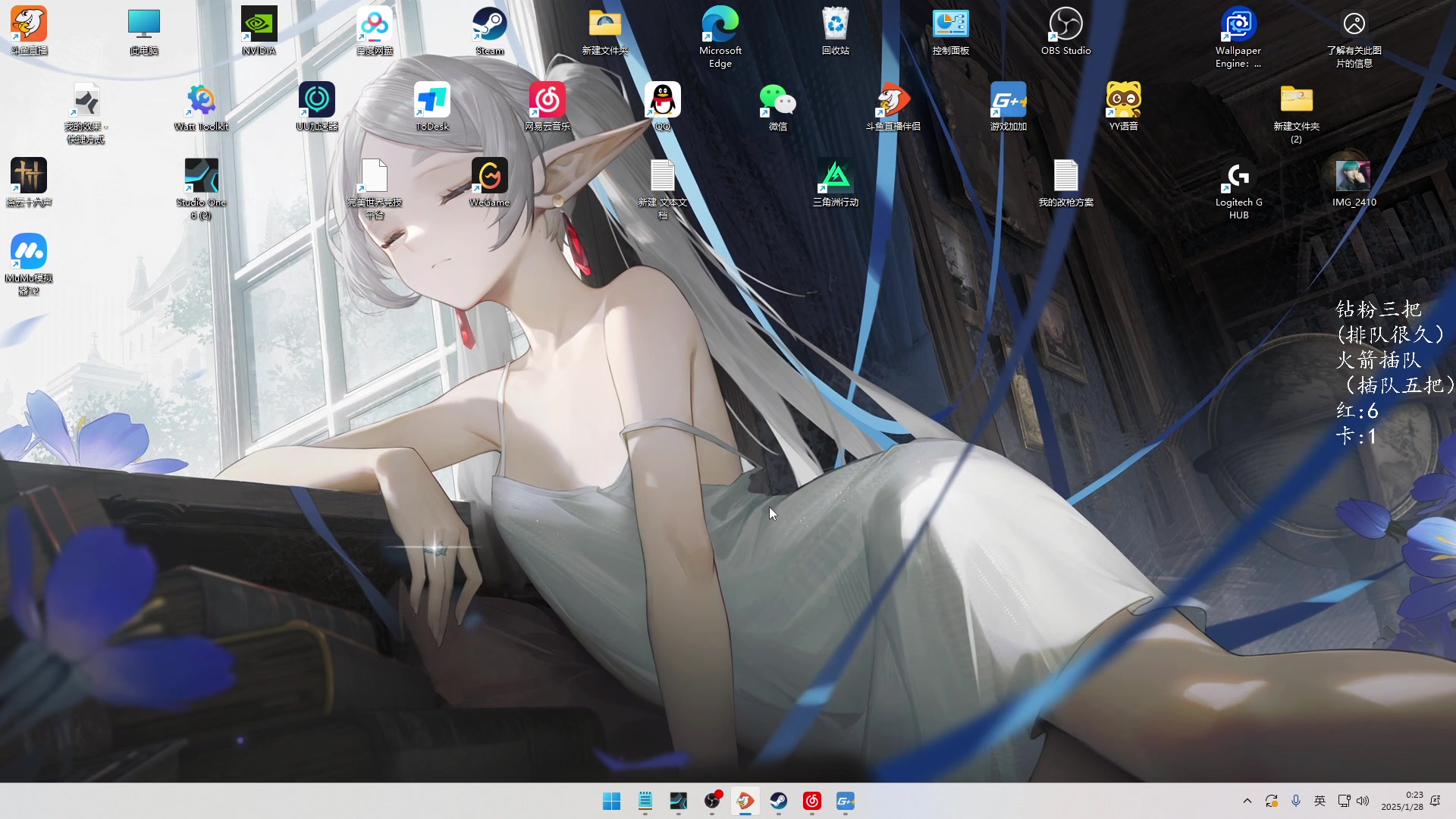
Task: Open the notification center bell icon
Action: click(1436, 801)
